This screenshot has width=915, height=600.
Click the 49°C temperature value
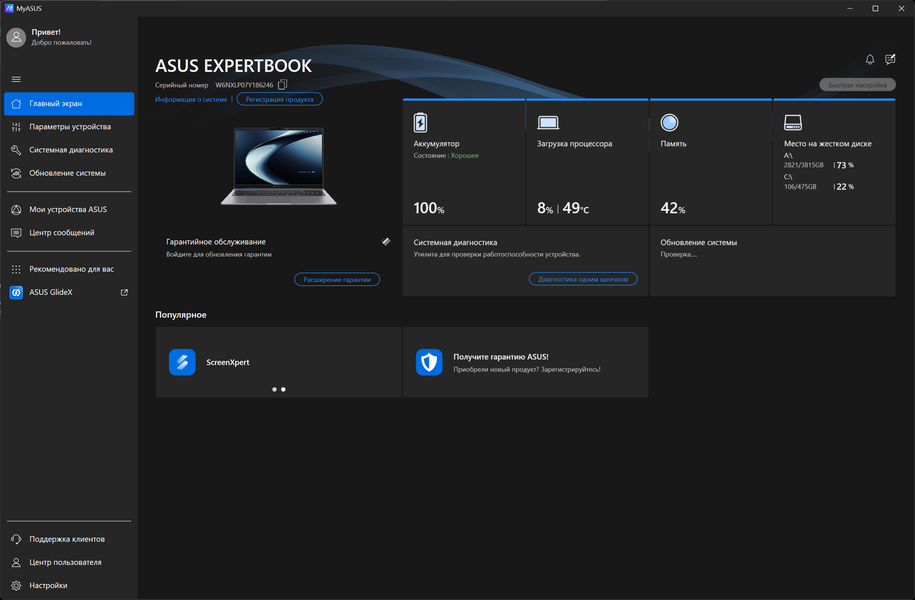click(x=576, y=208)
